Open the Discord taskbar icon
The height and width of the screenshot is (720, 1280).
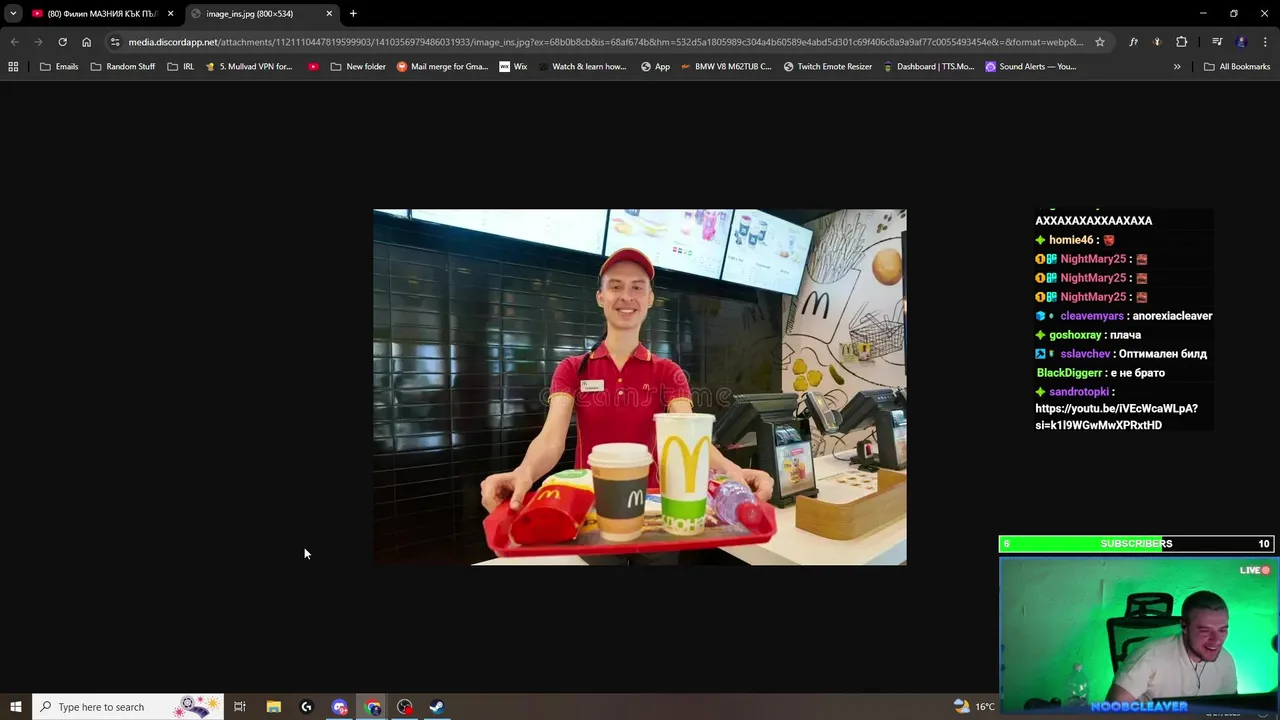point(339,707)
